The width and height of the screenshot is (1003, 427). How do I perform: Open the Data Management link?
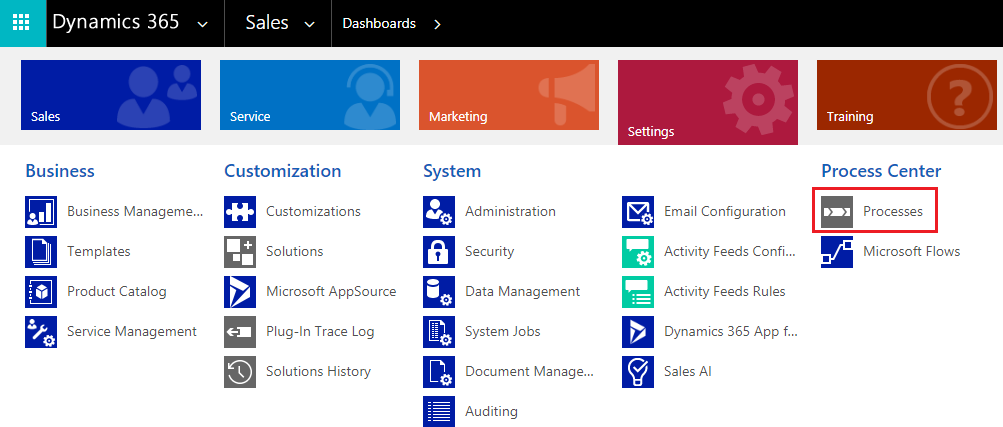523,291
